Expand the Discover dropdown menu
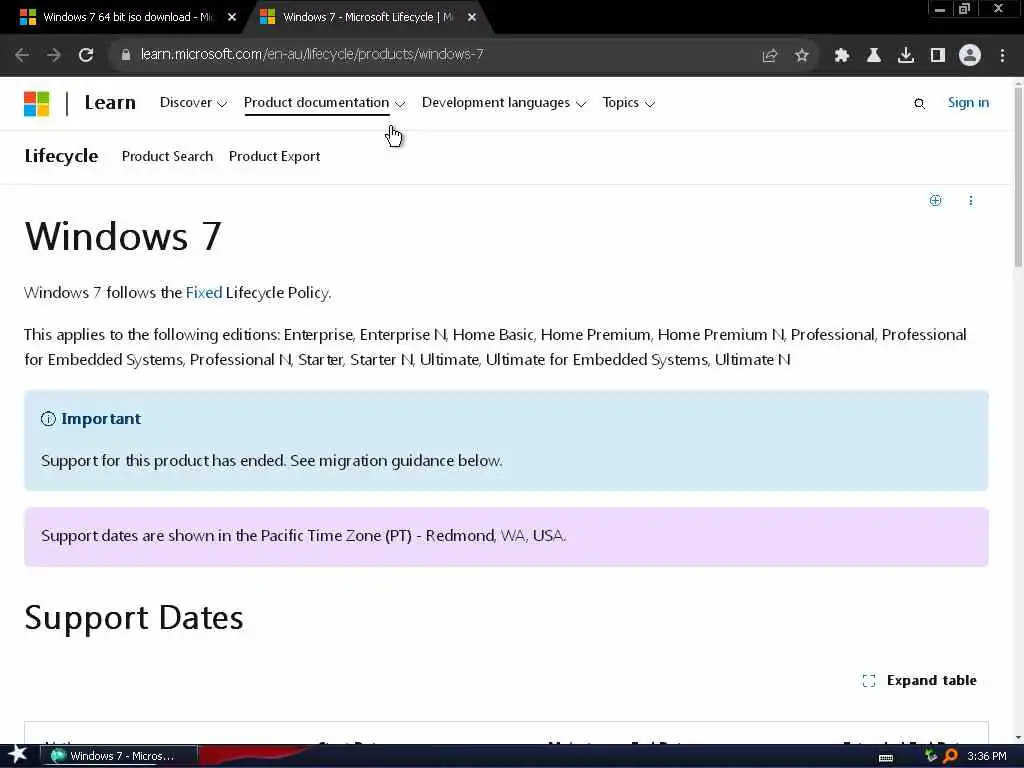The width and height of the screenshot is (1024, 768). [193, 103]
